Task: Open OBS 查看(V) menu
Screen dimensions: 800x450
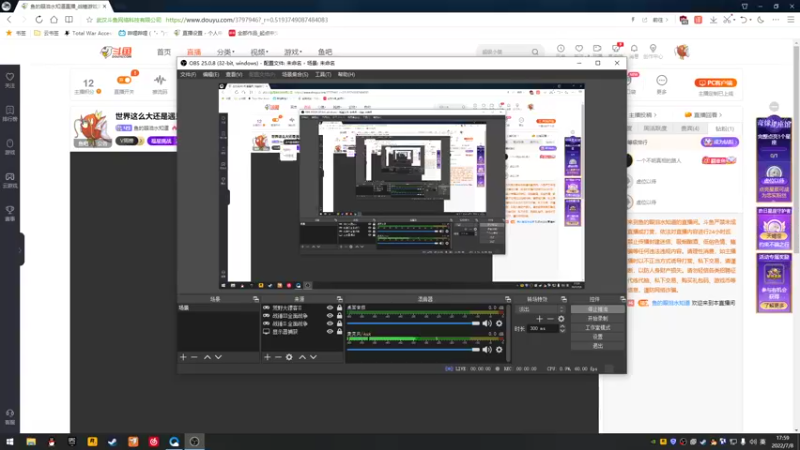Action: [234, 74]
